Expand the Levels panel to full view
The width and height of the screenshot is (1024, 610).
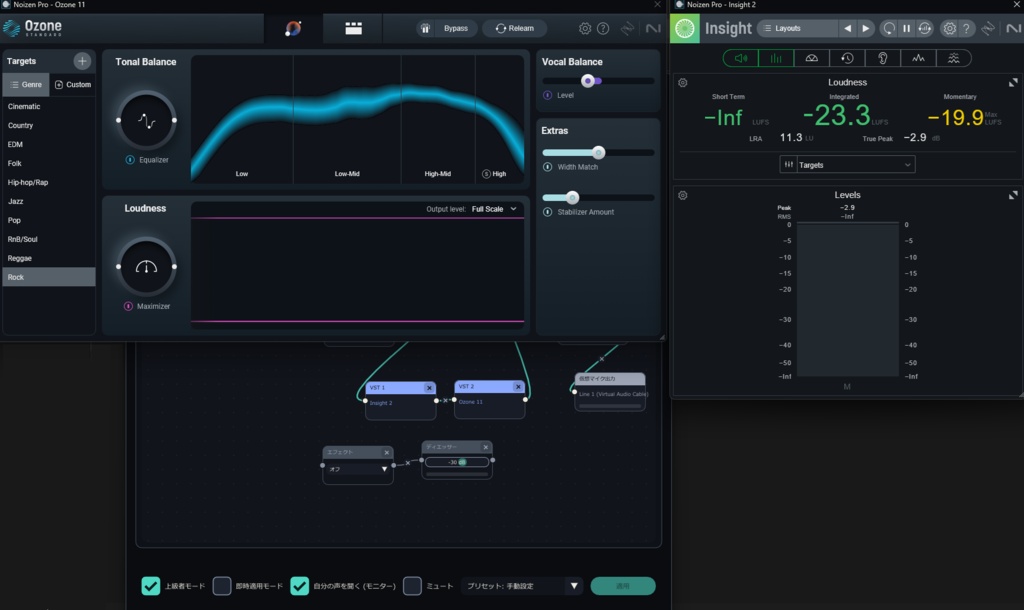1013,195
